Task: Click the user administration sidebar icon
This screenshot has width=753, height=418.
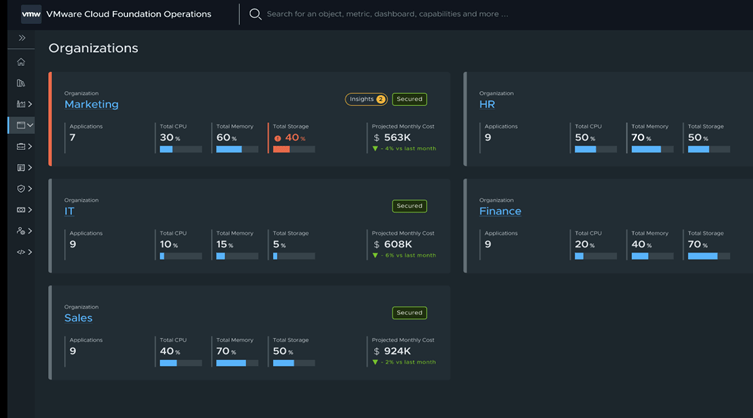Action: point(21,231)
